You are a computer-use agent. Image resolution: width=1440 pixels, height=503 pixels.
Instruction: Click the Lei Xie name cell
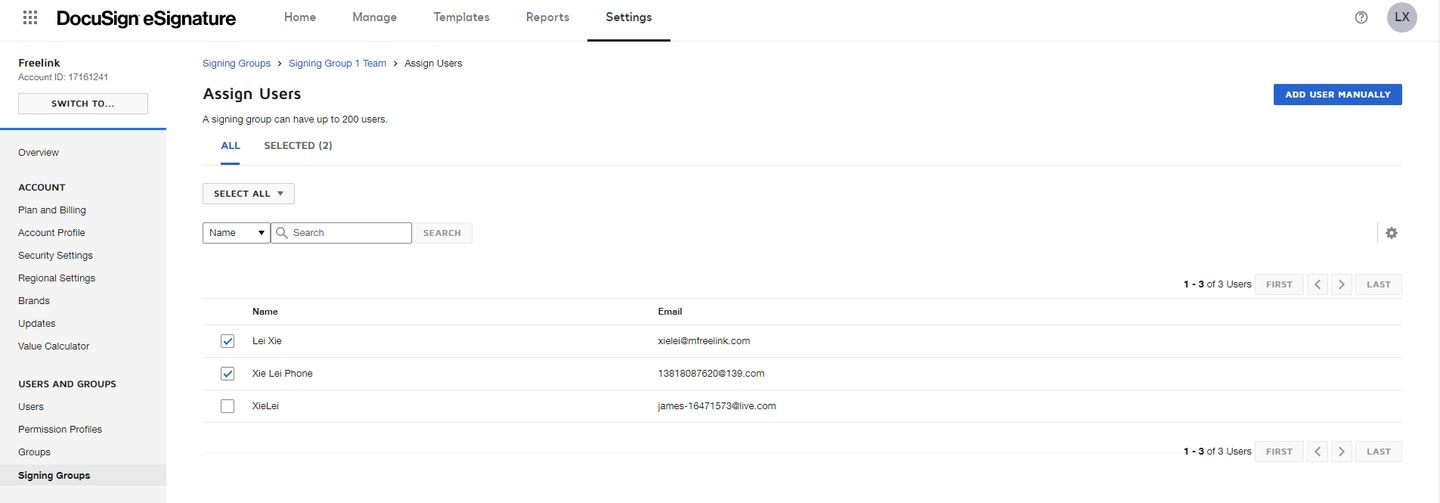[267, 341]
